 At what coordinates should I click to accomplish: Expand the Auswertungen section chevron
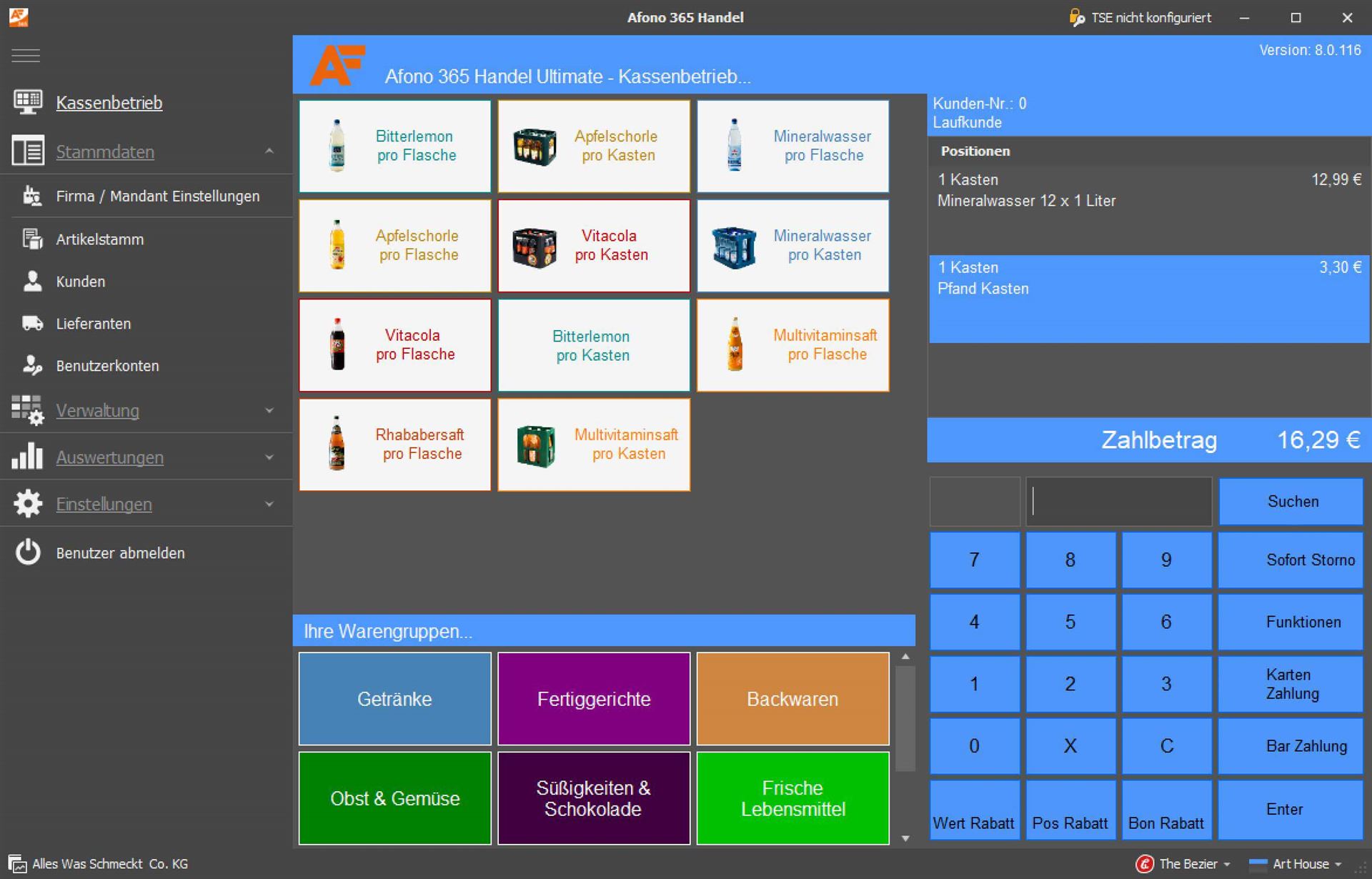[269, 457]
